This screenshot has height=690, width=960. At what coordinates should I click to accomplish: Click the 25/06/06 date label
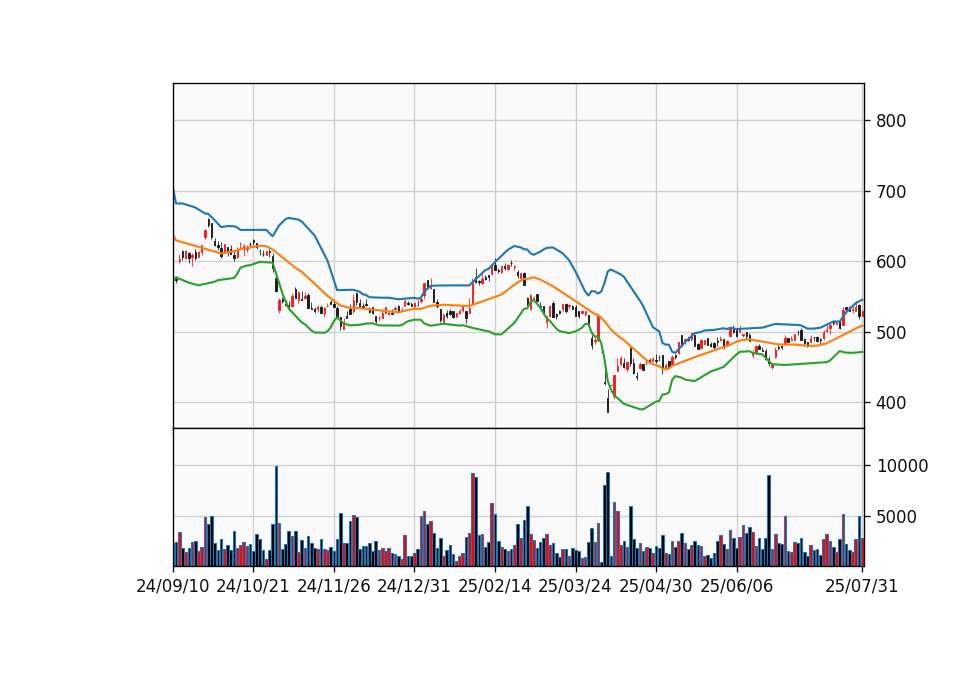(737, 587)
